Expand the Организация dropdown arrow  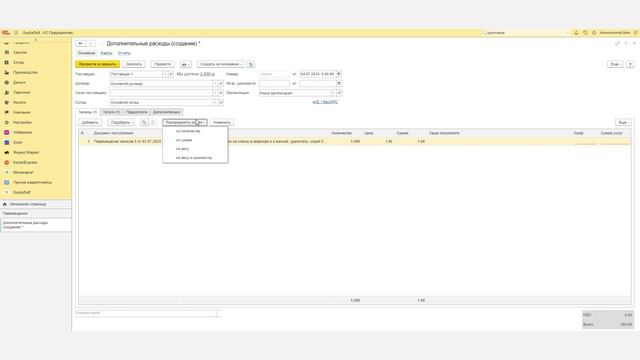tap(333, 93)
